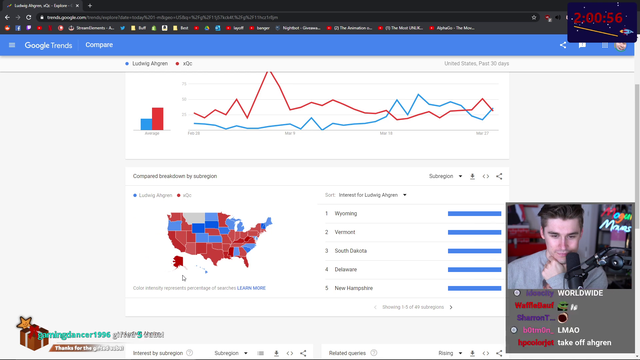Viewport: 640px width, 360px height.
Task: Open help for Related queries
Action: (373, 353)
